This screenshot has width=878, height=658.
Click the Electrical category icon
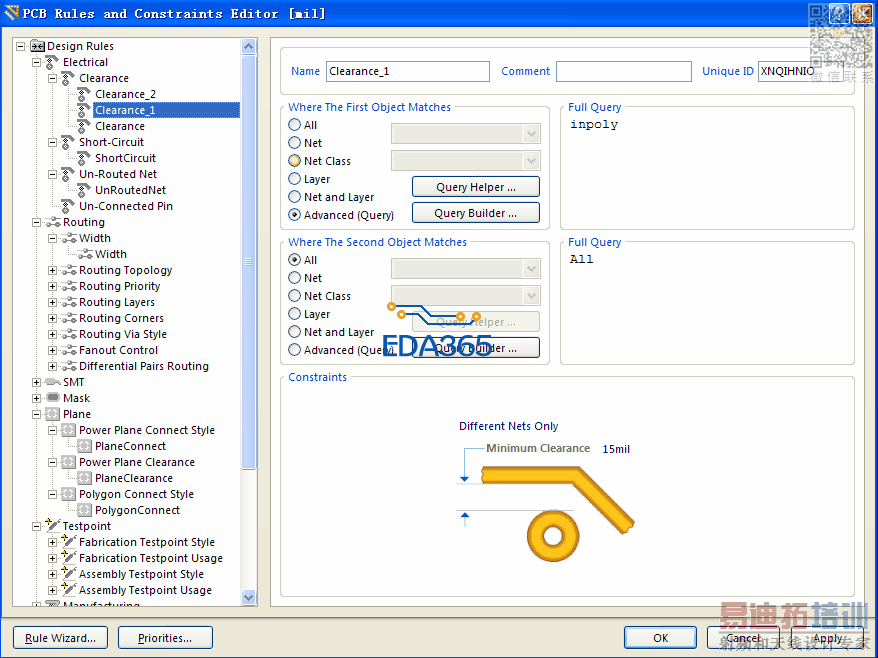click(53, 62)
